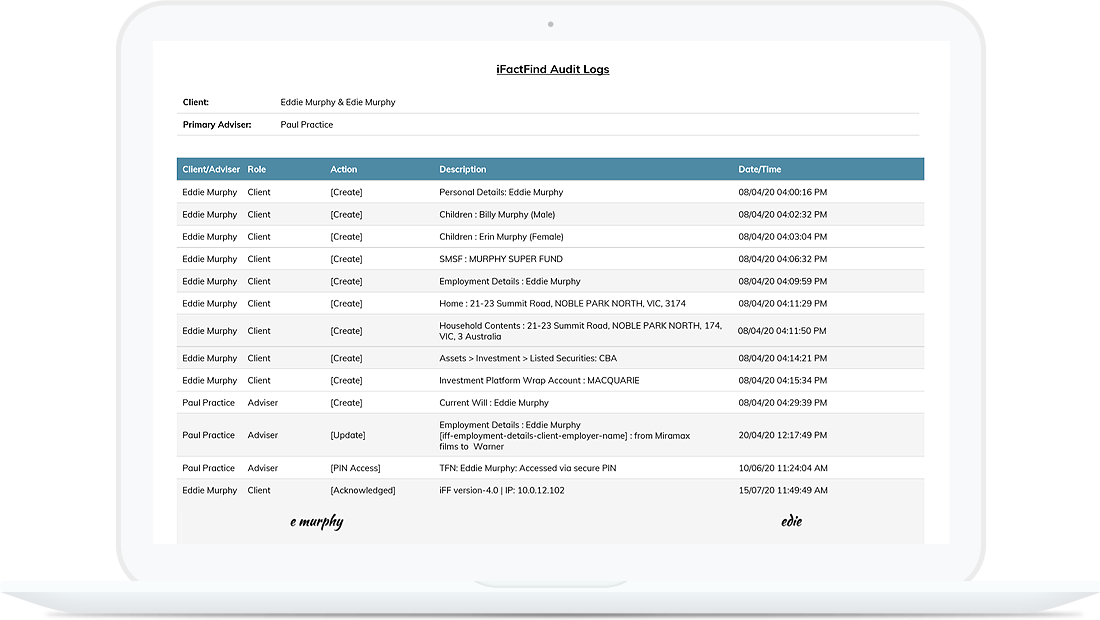The width and height of the screenshot is (1100, 620).
Task: Click the Action column header
Action: pyautogui.click(x=344, y=170)
